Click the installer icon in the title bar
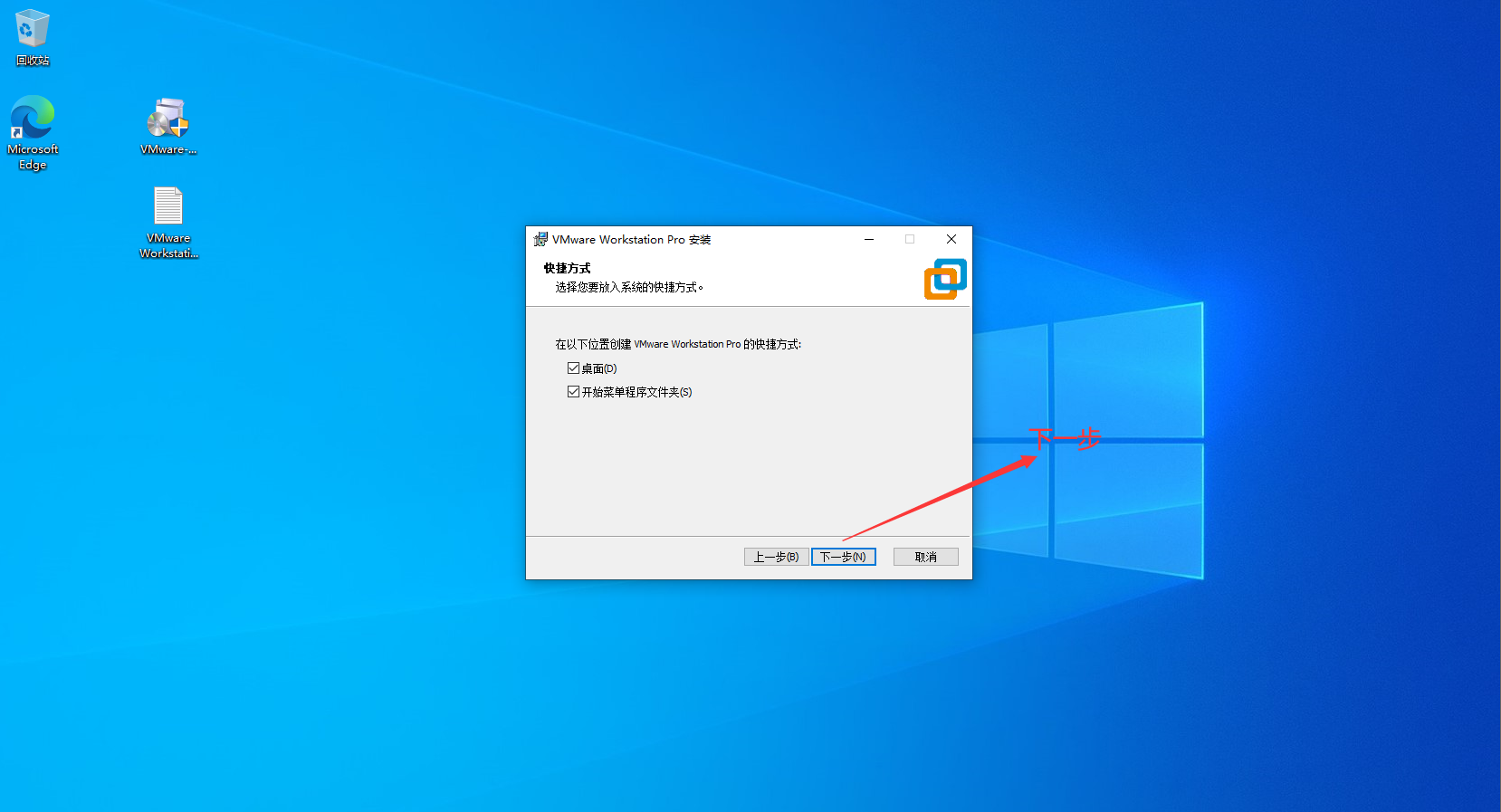The image size is (1501, 812). point(540,239)
